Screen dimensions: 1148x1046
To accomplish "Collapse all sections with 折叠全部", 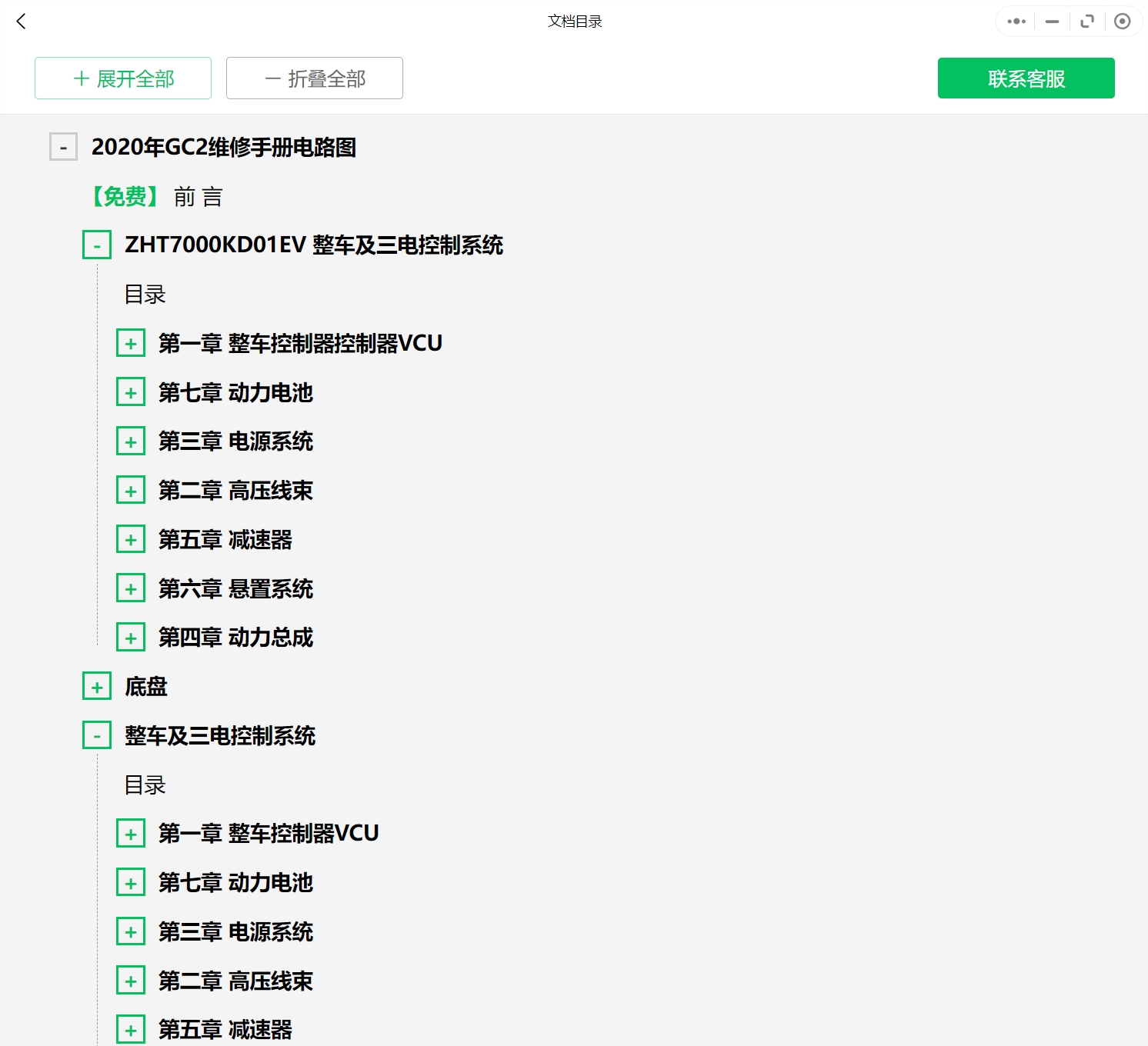I will pos(315,78).
